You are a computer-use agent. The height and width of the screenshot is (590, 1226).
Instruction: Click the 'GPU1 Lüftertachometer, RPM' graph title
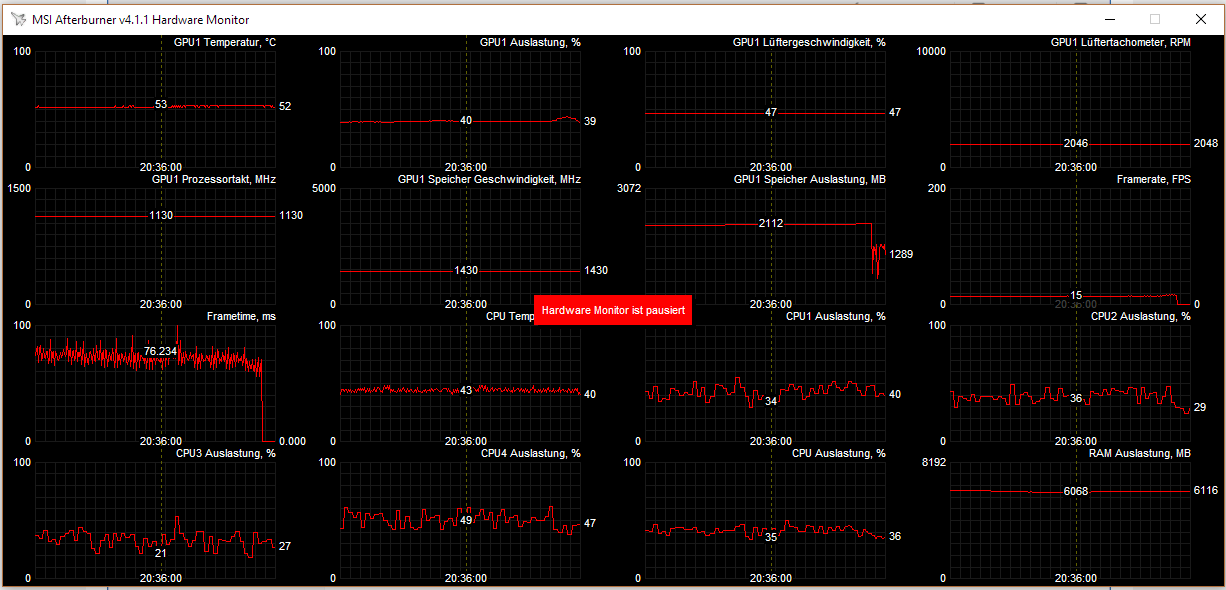(x=1121, y=43)
